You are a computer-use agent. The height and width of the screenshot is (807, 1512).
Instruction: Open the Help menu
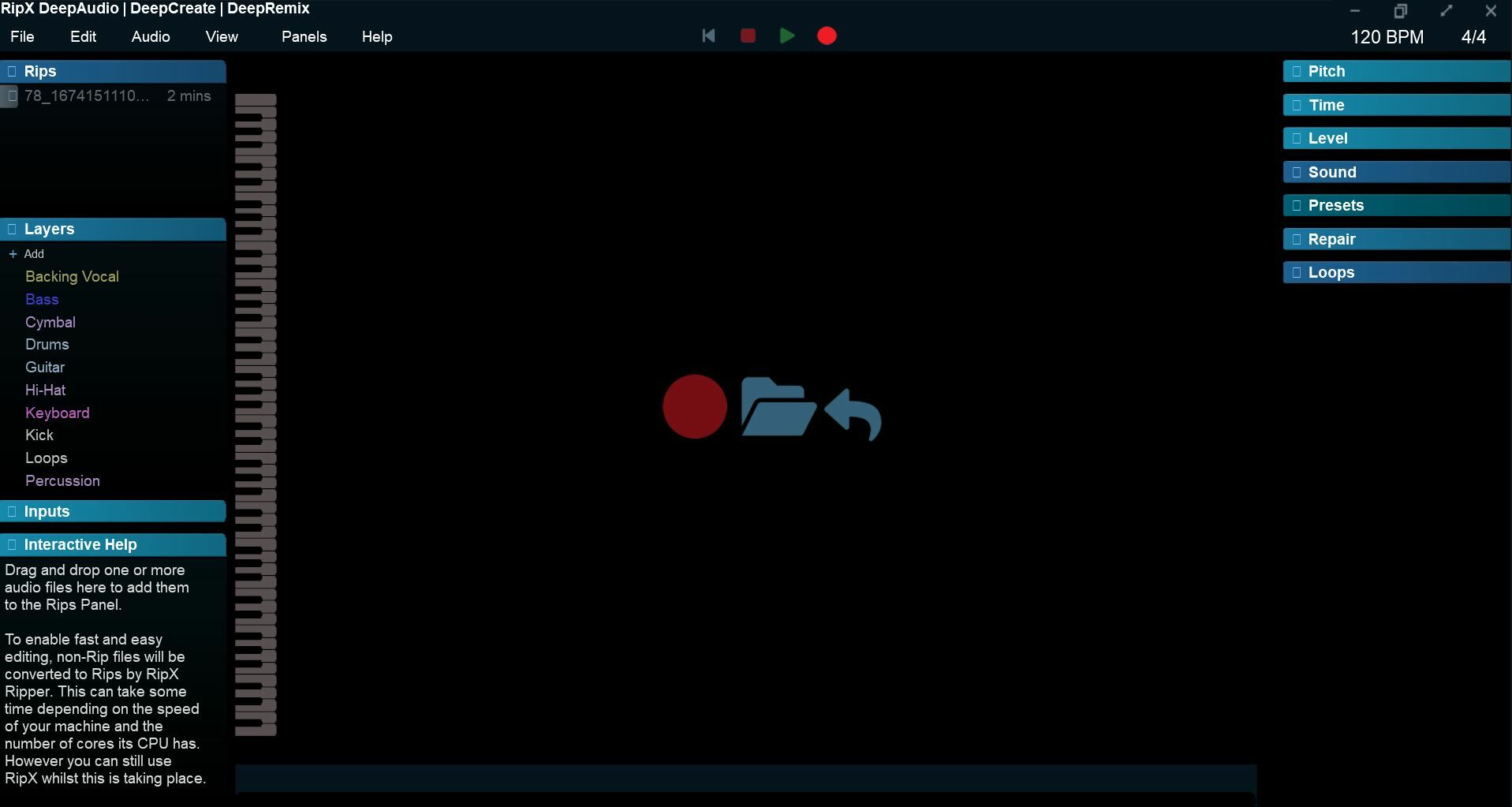click(x=377, y=36)
